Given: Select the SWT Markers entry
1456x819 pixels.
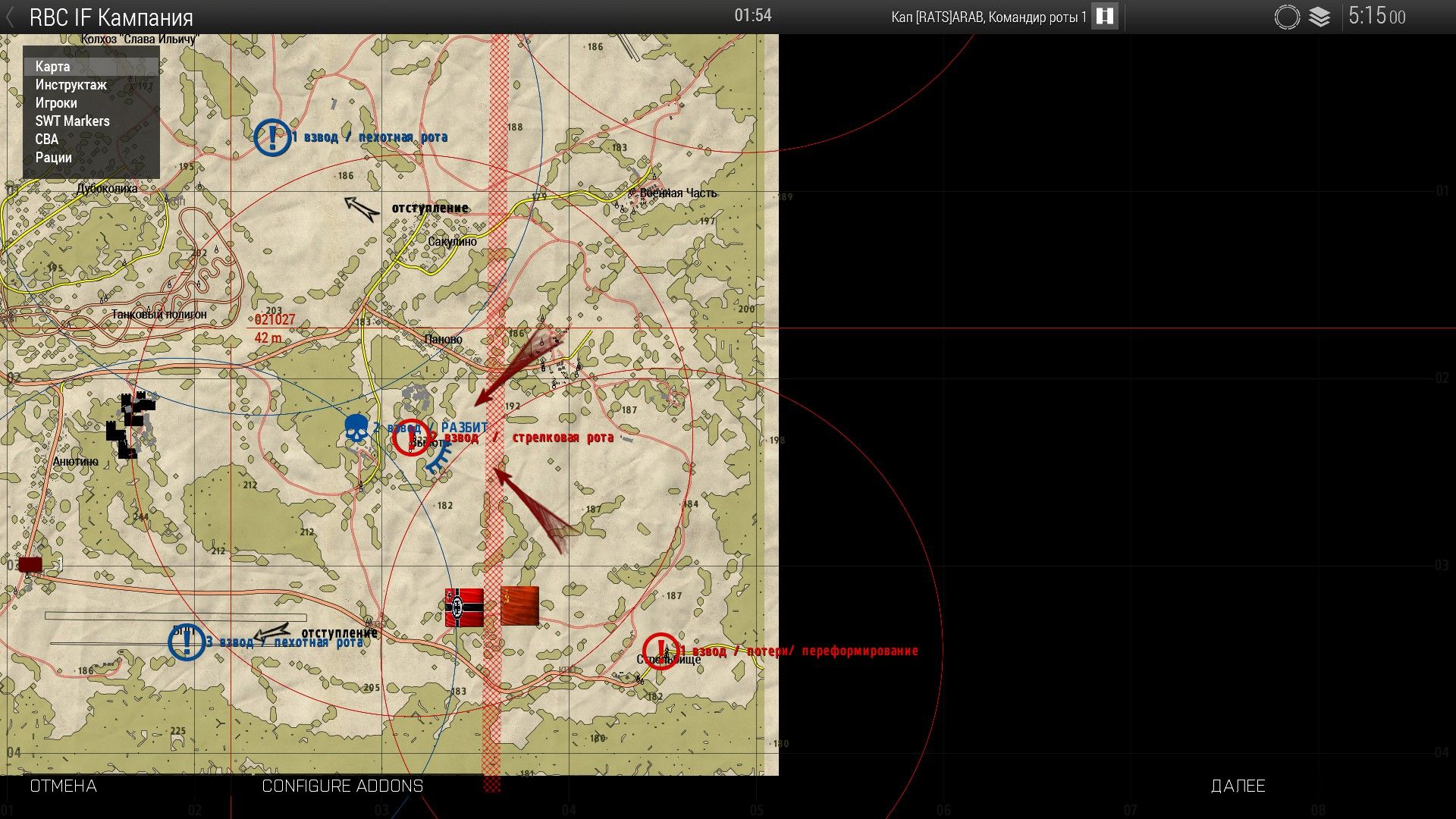Looking at the screenshot, I should (91, 121).
